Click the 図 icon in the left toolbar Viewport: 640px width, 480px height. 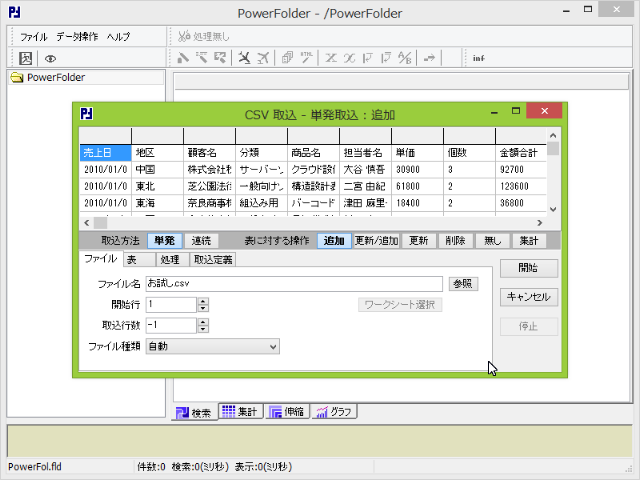pos(26,58)
